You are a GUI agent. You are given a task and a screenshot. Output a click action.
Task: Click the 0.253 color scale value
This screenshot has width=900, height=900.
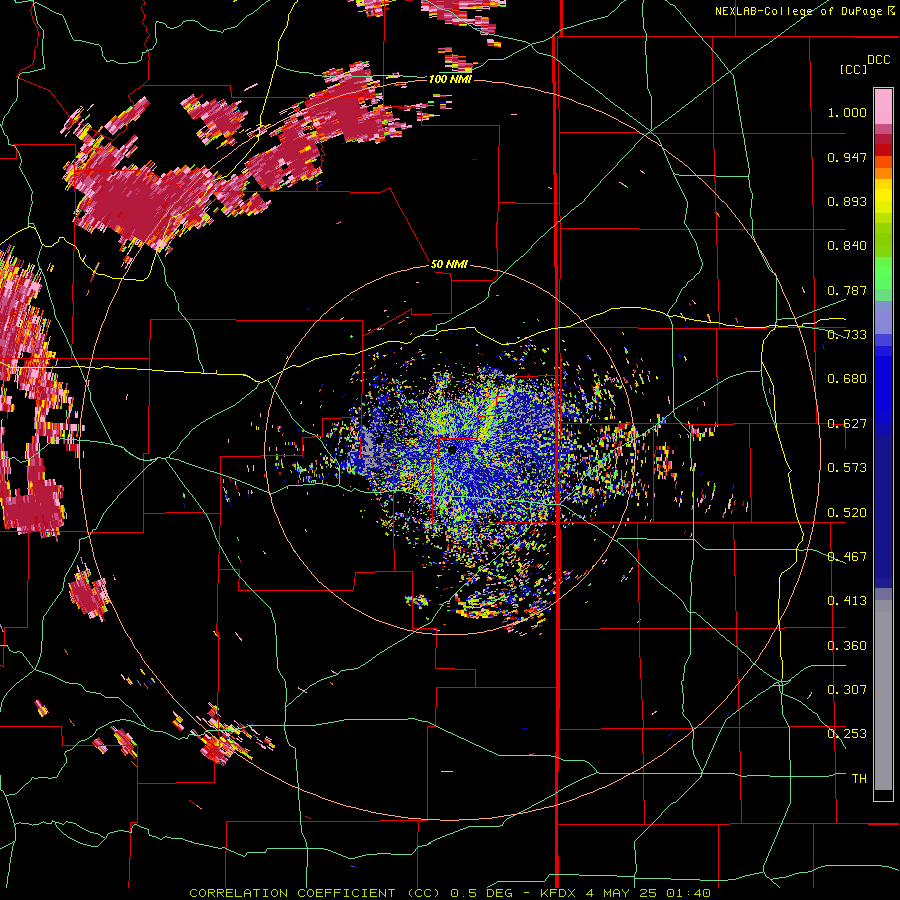click(847, 734)
